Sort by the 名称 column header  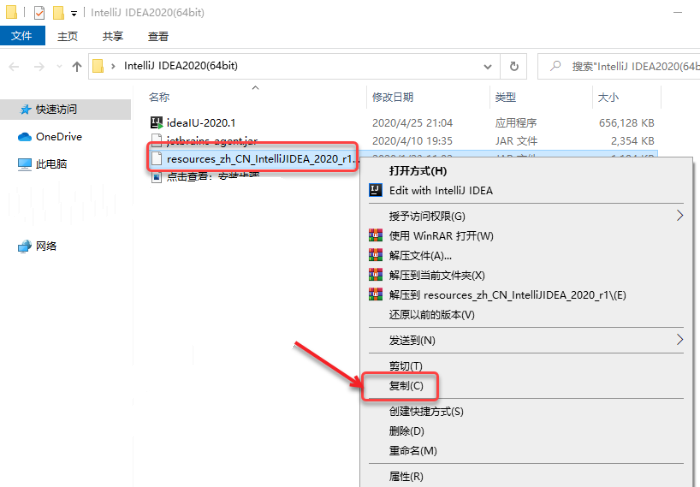pos(159,97)
